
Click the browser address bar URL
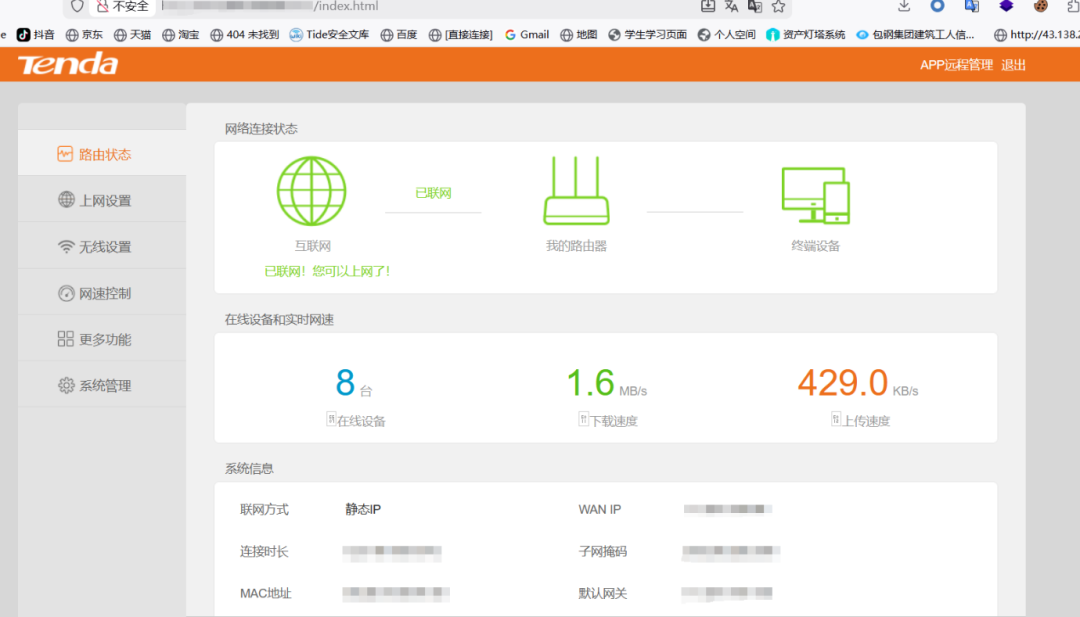point(272,6)
